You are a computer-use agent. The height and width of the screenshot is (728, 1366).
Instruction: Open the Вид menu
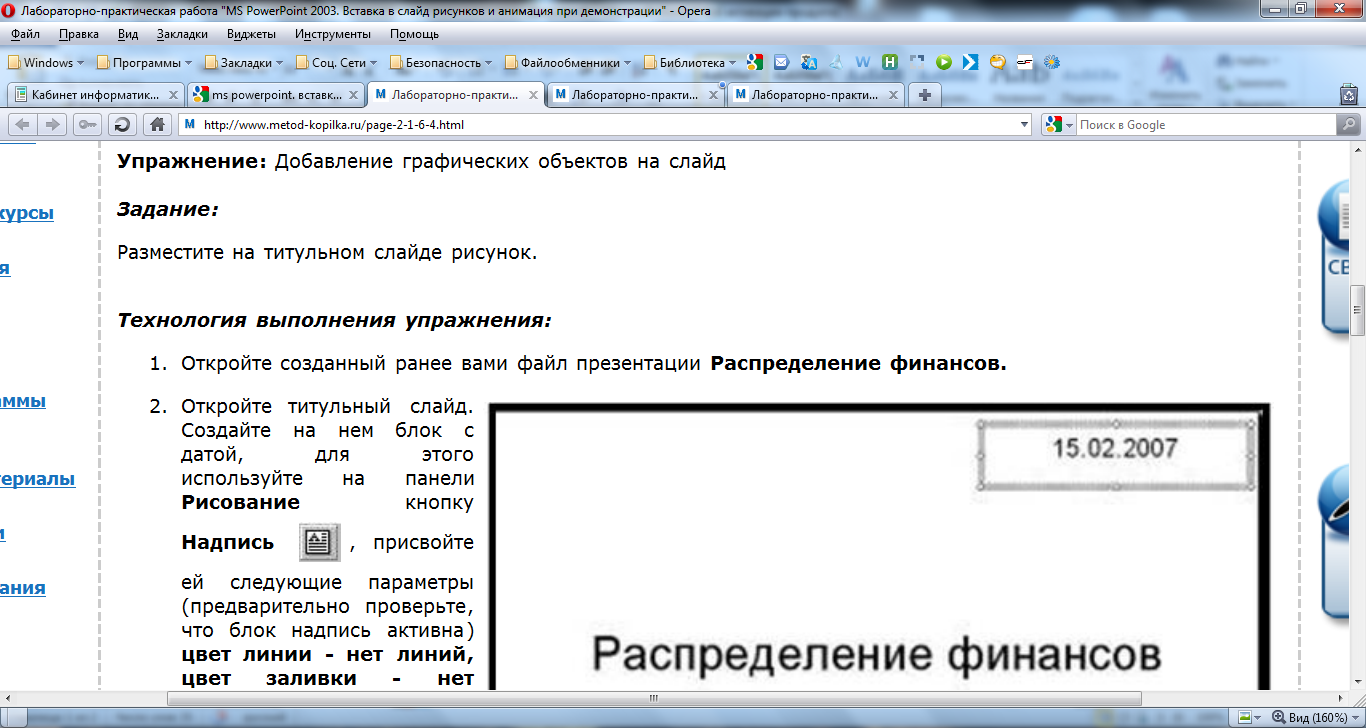(x=128, y=34)
